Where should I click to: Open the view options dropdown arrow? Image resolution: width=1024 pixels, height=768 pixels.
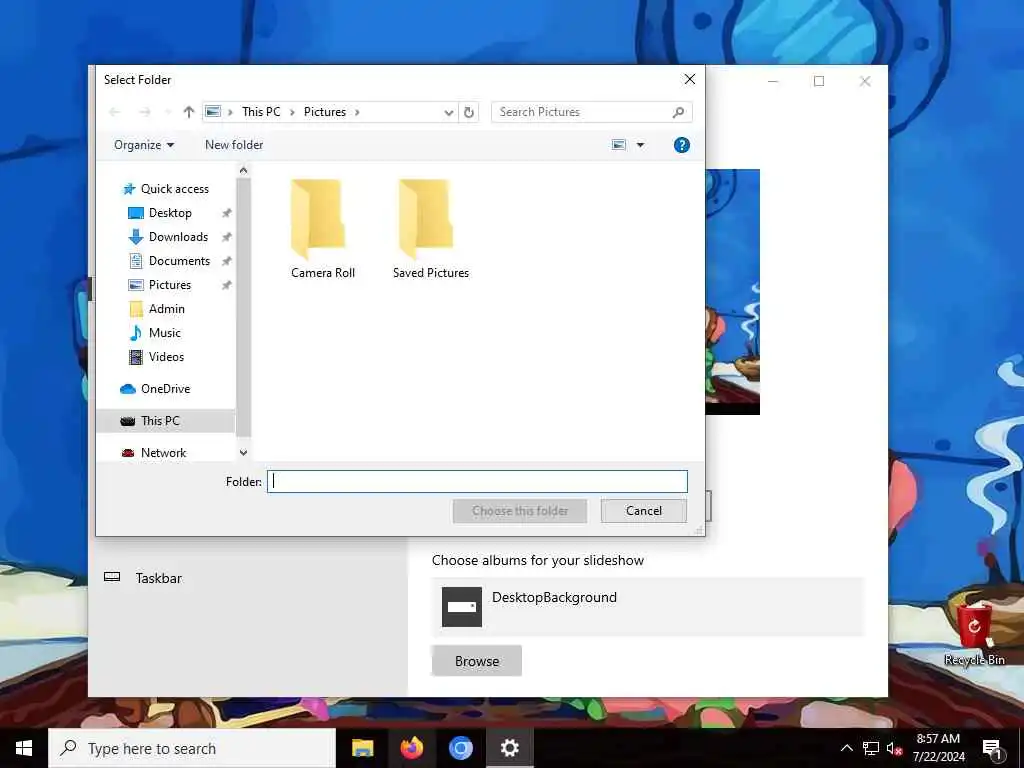tap(641, 145)
